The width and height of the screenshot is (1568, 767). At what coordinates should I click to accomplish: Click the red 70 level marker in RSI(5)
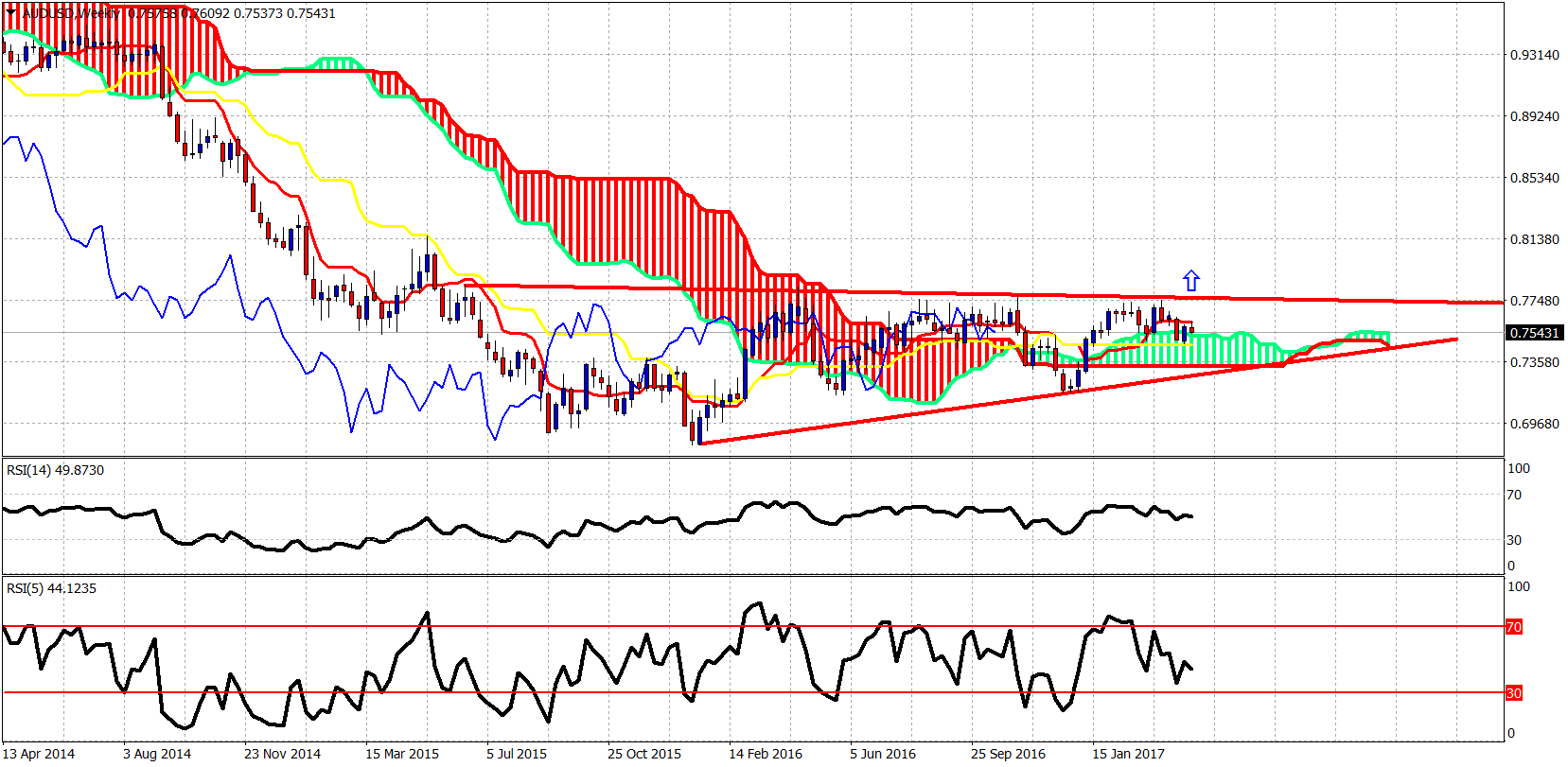pyautogui.click(x=1514, y=627)
